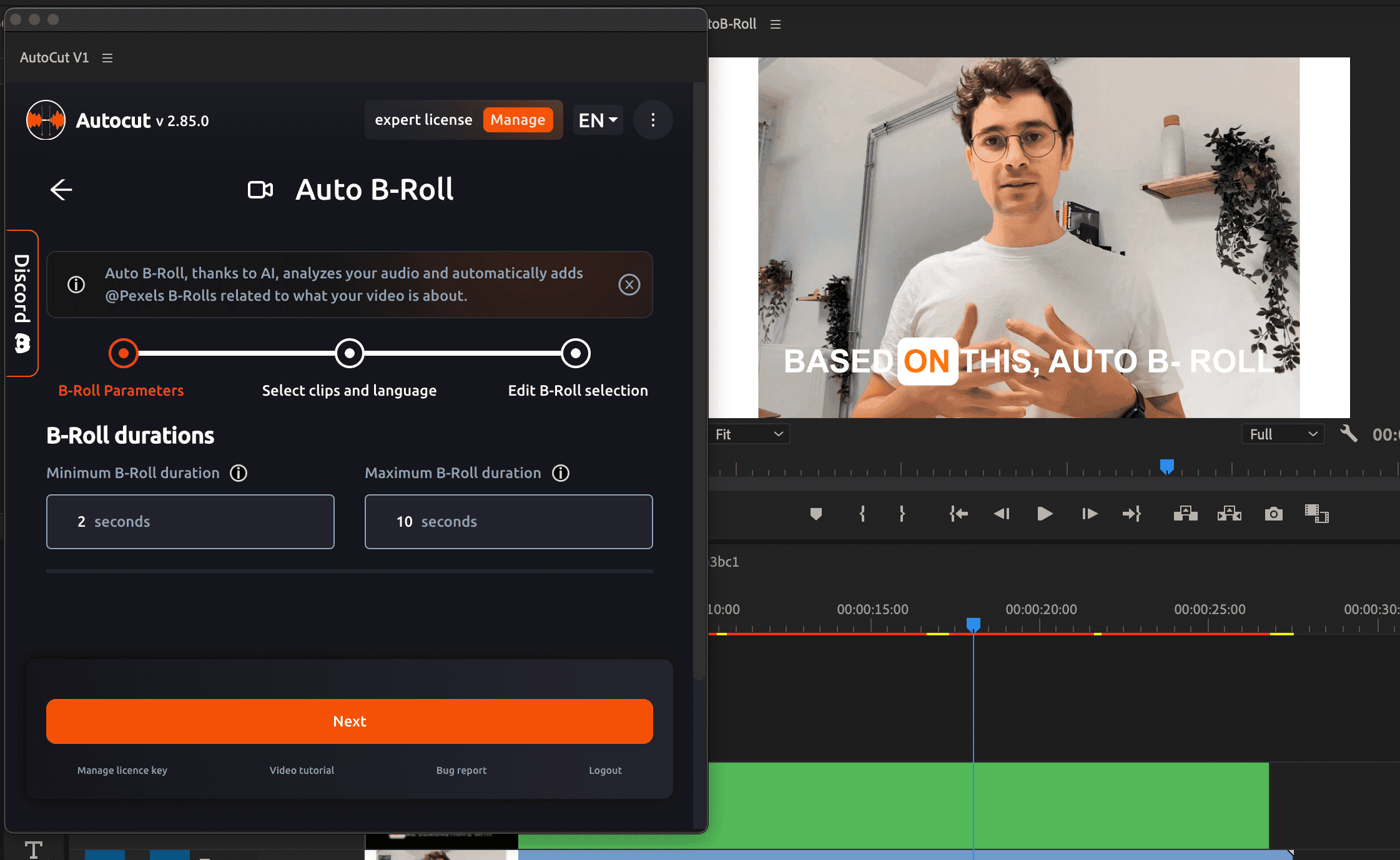Screen dimensions: 1400x860
Task: Click Mark In brace button
Action: coord(862,514)
